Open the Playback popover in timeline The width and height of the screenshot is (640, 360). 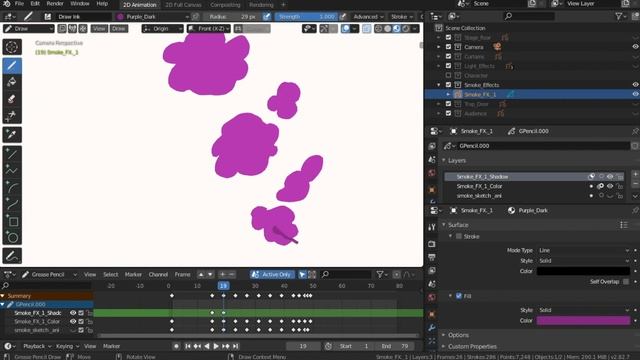[x=37, y=346]
